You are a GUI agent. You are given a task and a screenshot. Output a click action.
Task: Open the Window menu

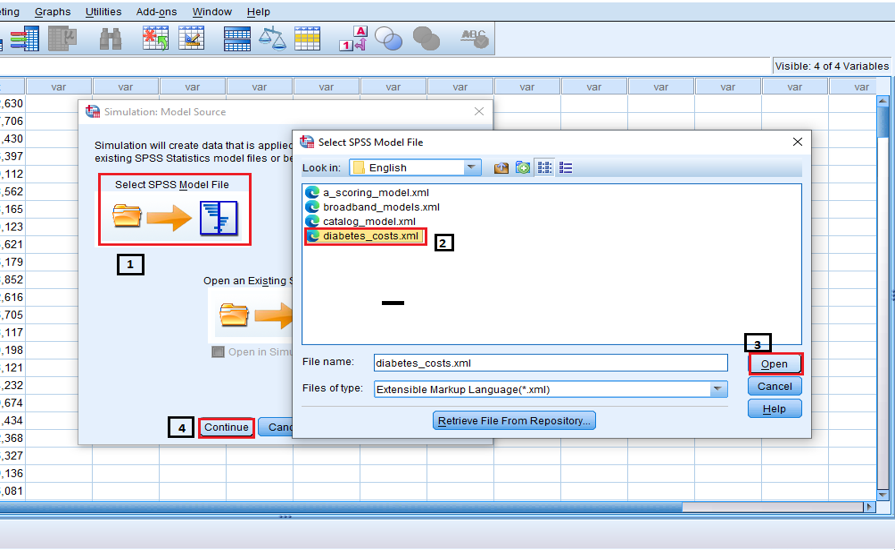pos(212,11)
